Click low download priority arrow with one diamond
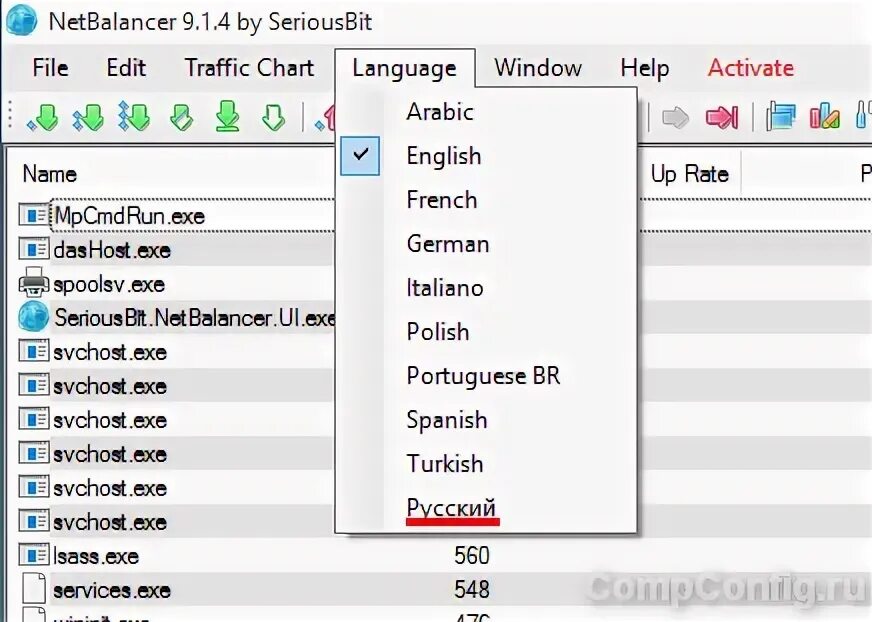Image resolution: width=872 pixels, height=622 pixels. [x=43, y=117]
